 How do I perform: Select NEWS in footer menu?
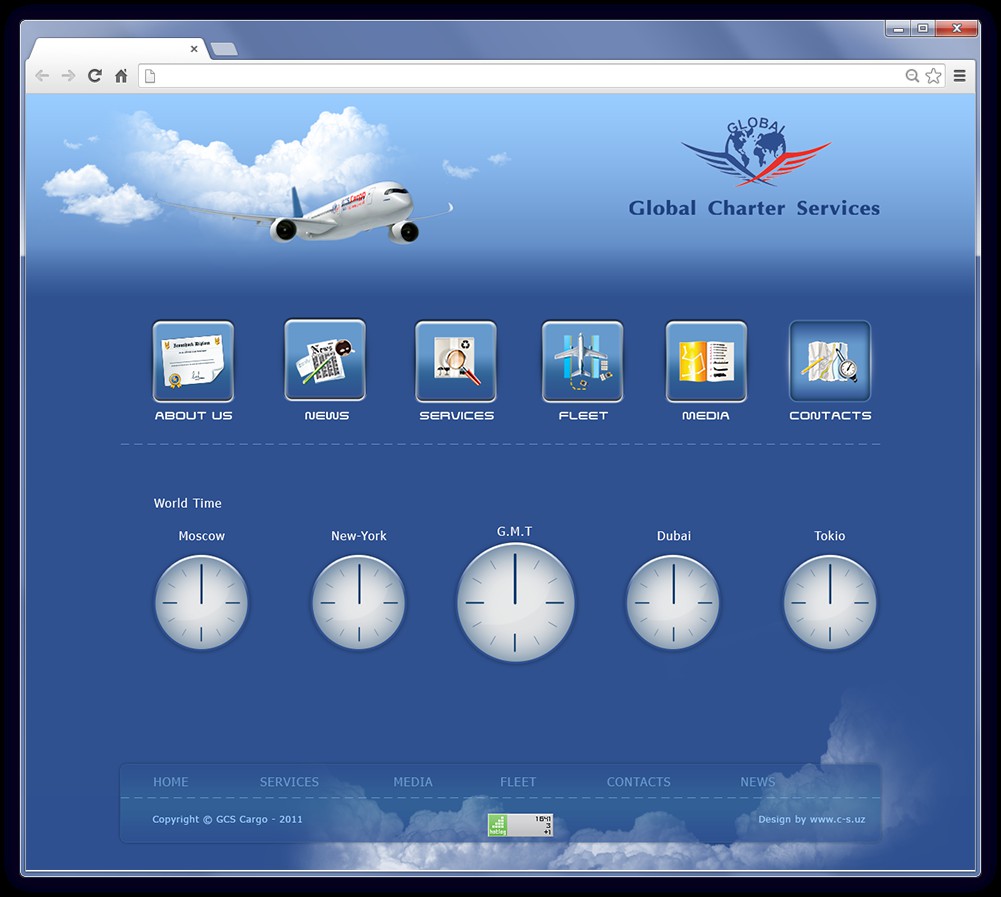pyautogui.click(x=758, y=782)
